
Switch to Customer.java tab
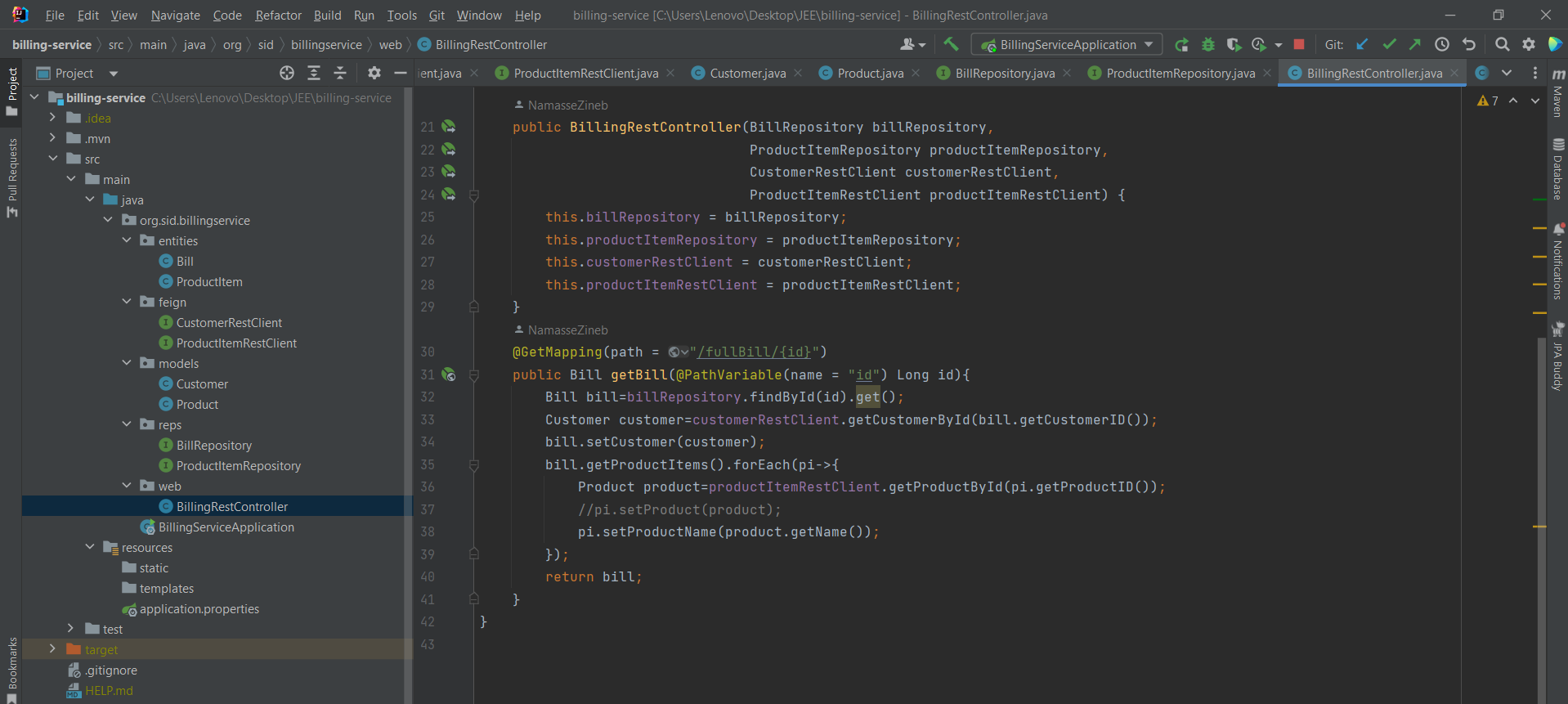point(747,74)
